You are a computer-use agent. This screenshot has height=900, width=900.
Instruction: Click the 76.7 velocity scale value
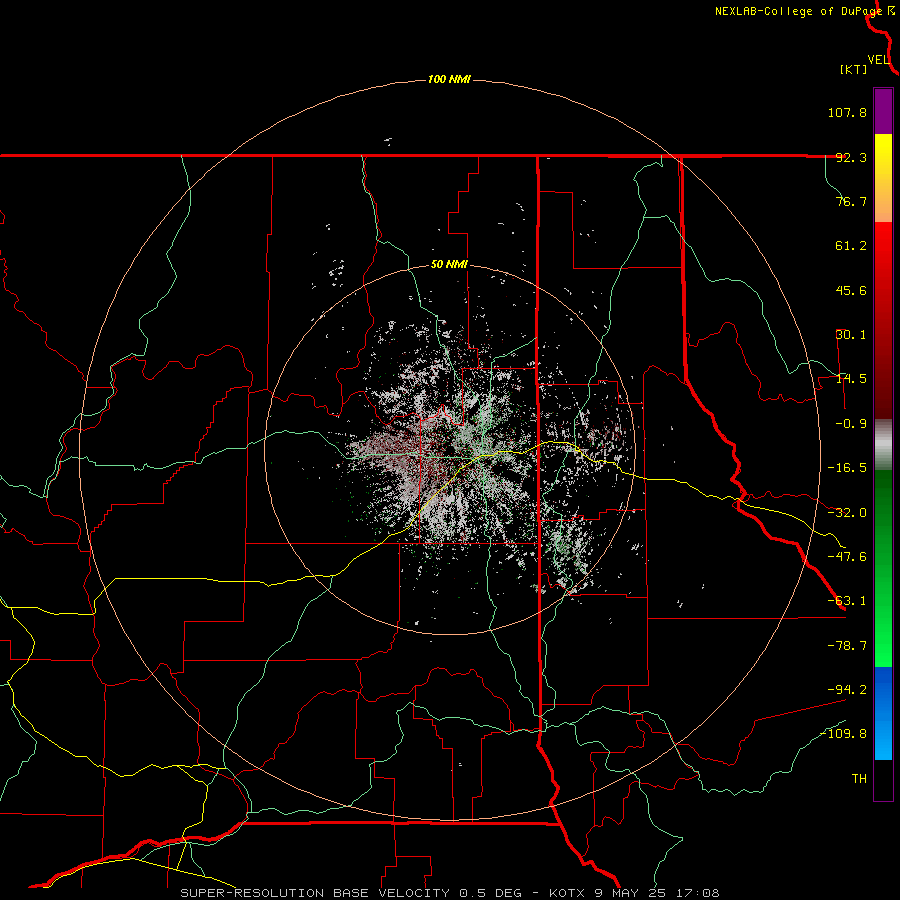tap(851, 201)
